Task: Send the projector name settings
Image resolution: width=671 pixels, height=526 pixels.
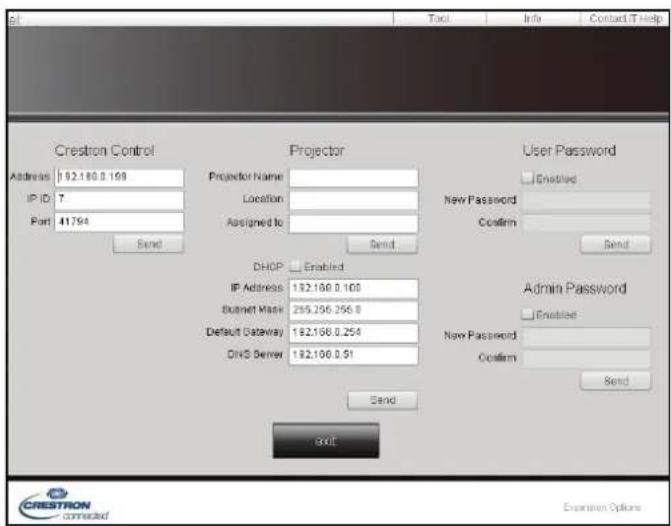Action: pyautogui.click(x=382, y=244)
